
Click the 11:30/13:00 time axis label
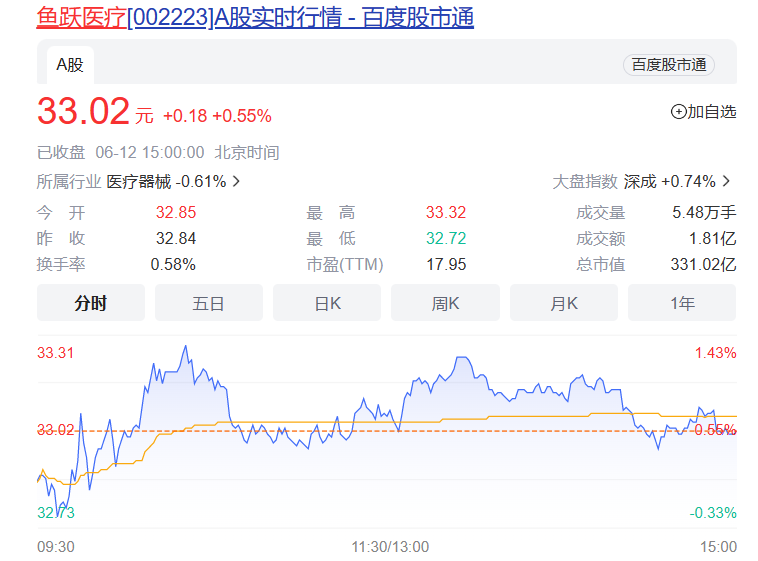[x=390, y=547]
